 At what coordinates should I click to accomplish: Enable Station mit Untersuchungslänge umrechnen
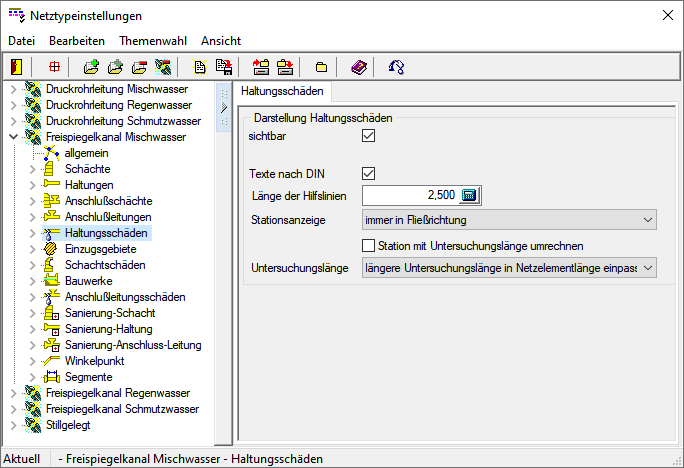368,245
